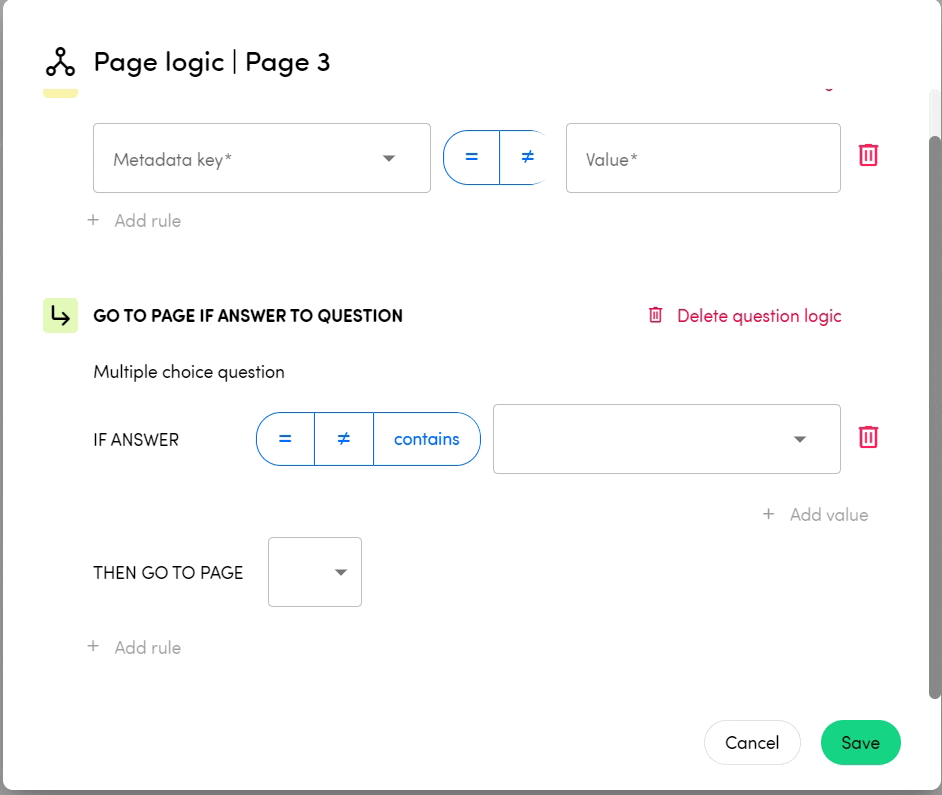
Task: Click trash icon beside Delete question logic
Action: coord(656,316)
